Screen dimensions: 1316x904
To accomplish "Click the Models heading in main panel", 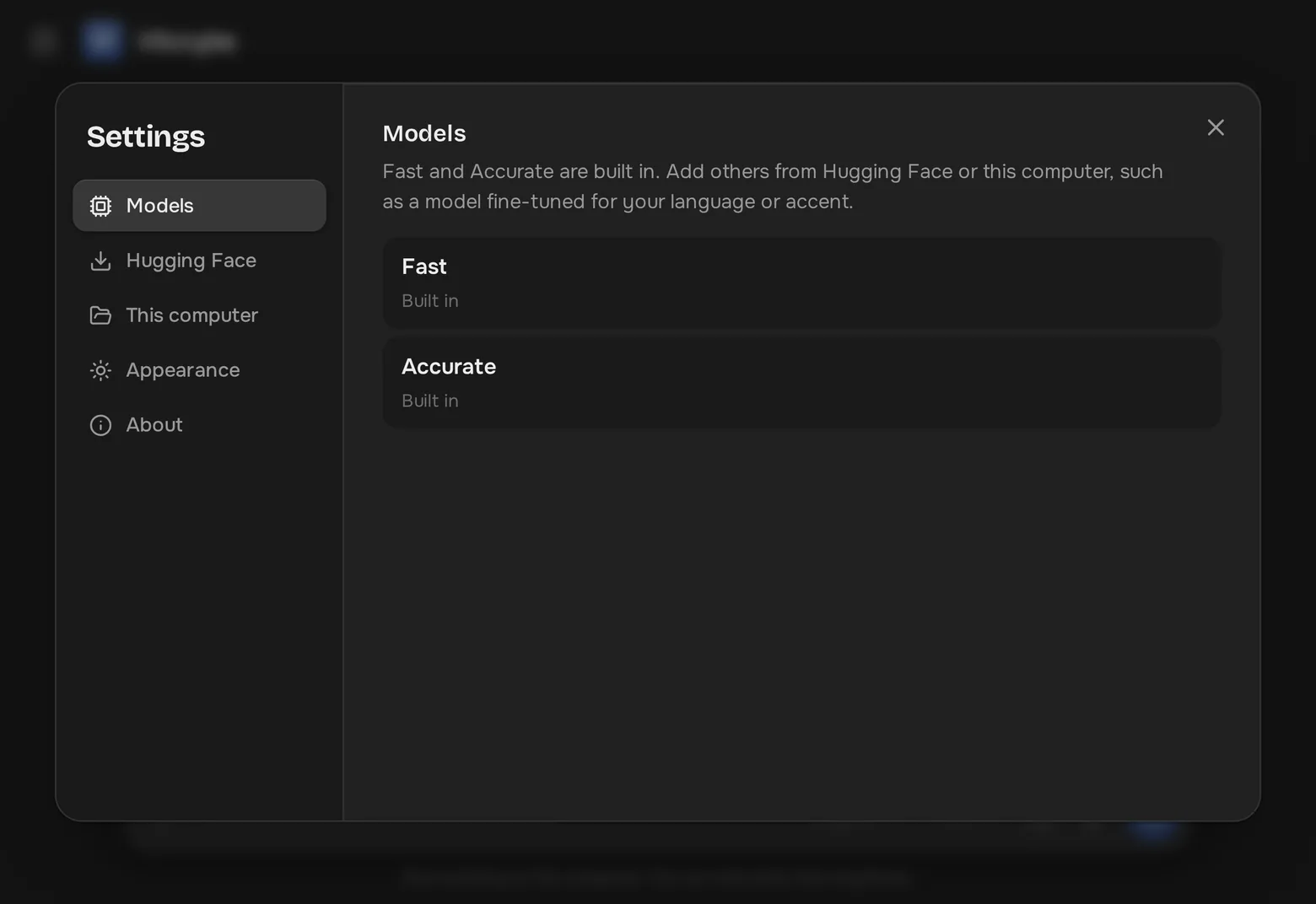I will [424, 133].
